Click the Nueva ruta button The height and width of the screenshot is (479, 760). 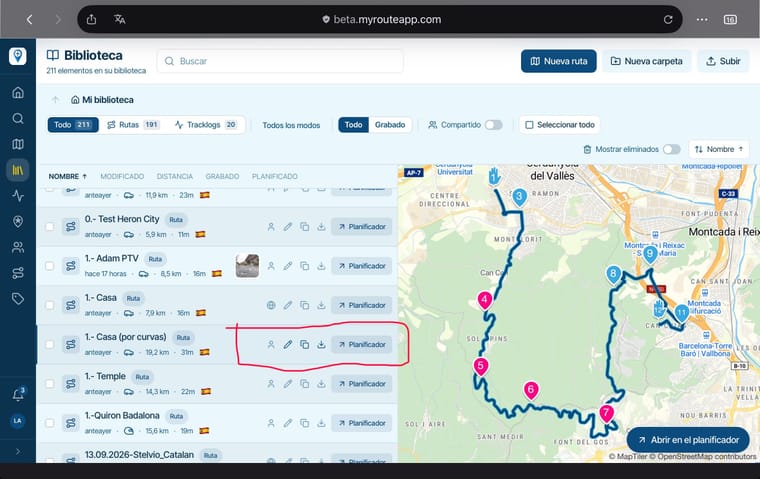click(559, 61)
